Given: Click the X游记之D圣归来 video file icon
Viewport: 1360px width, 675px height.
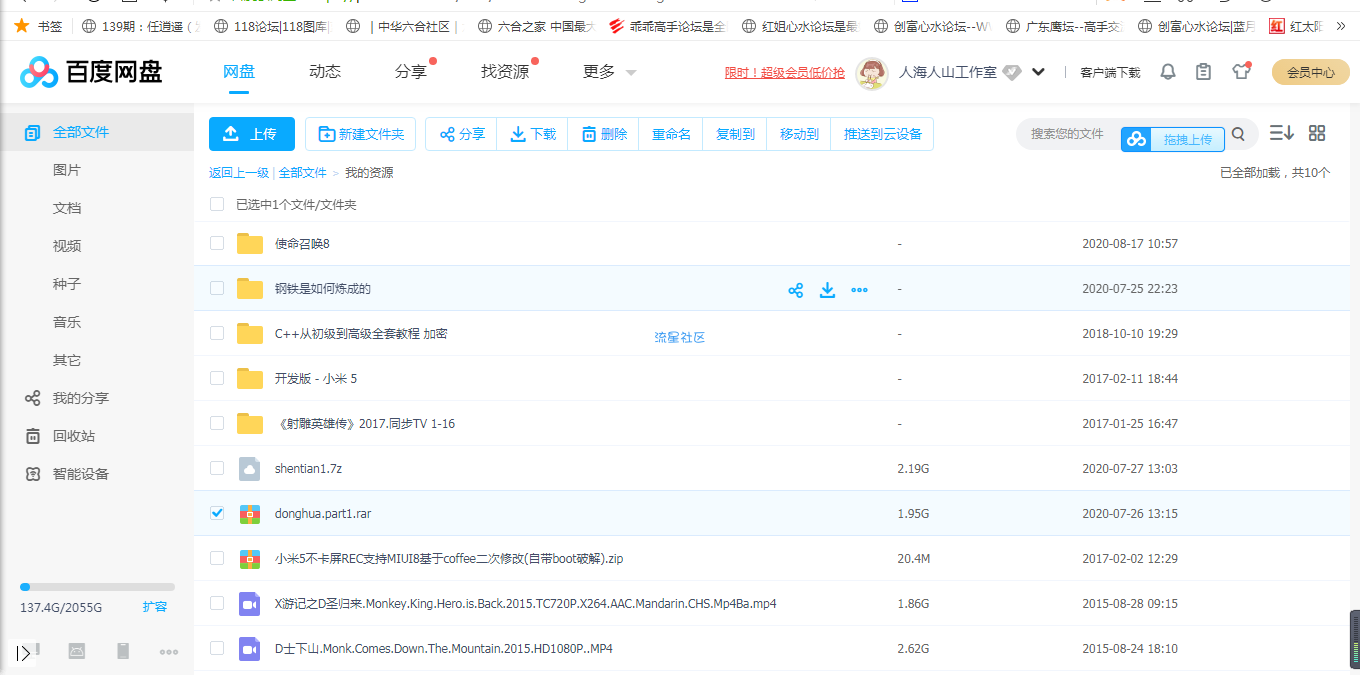Looking at the screenshot, I should (x=250, y=603).
